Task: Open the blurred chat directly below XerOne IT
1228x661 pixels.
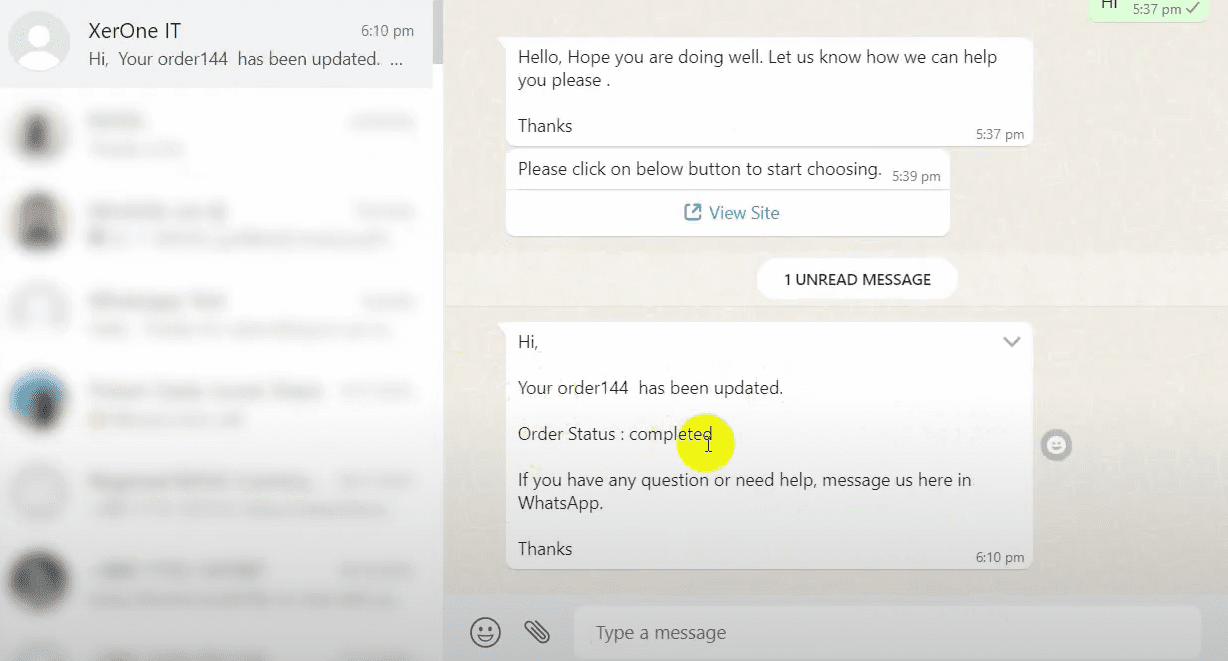Action: tap(220, 133)
